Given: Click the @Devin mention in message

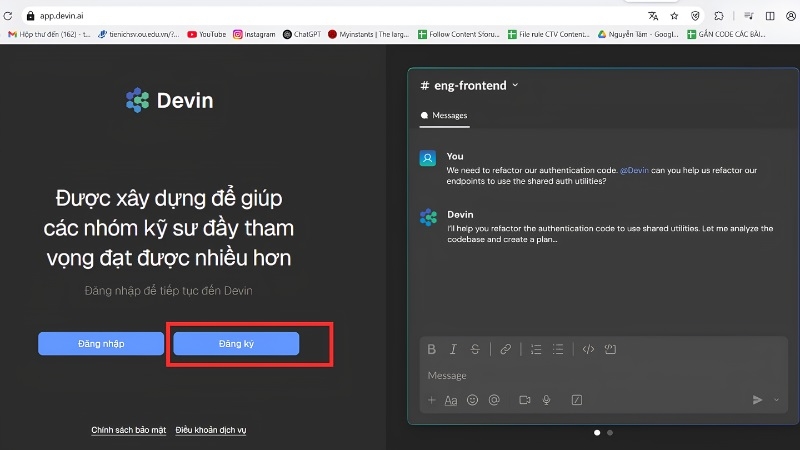Looking at the screenshot, I should click(x=634, y=170).
